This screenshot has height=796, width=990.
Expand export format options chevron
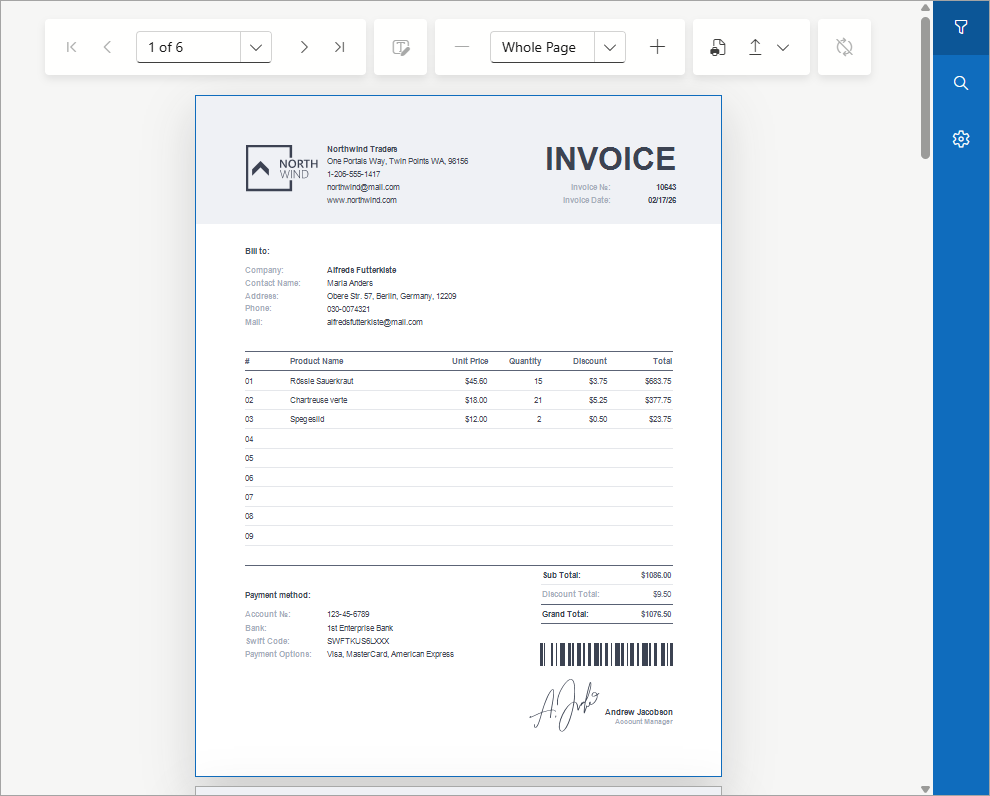point(783,47)
